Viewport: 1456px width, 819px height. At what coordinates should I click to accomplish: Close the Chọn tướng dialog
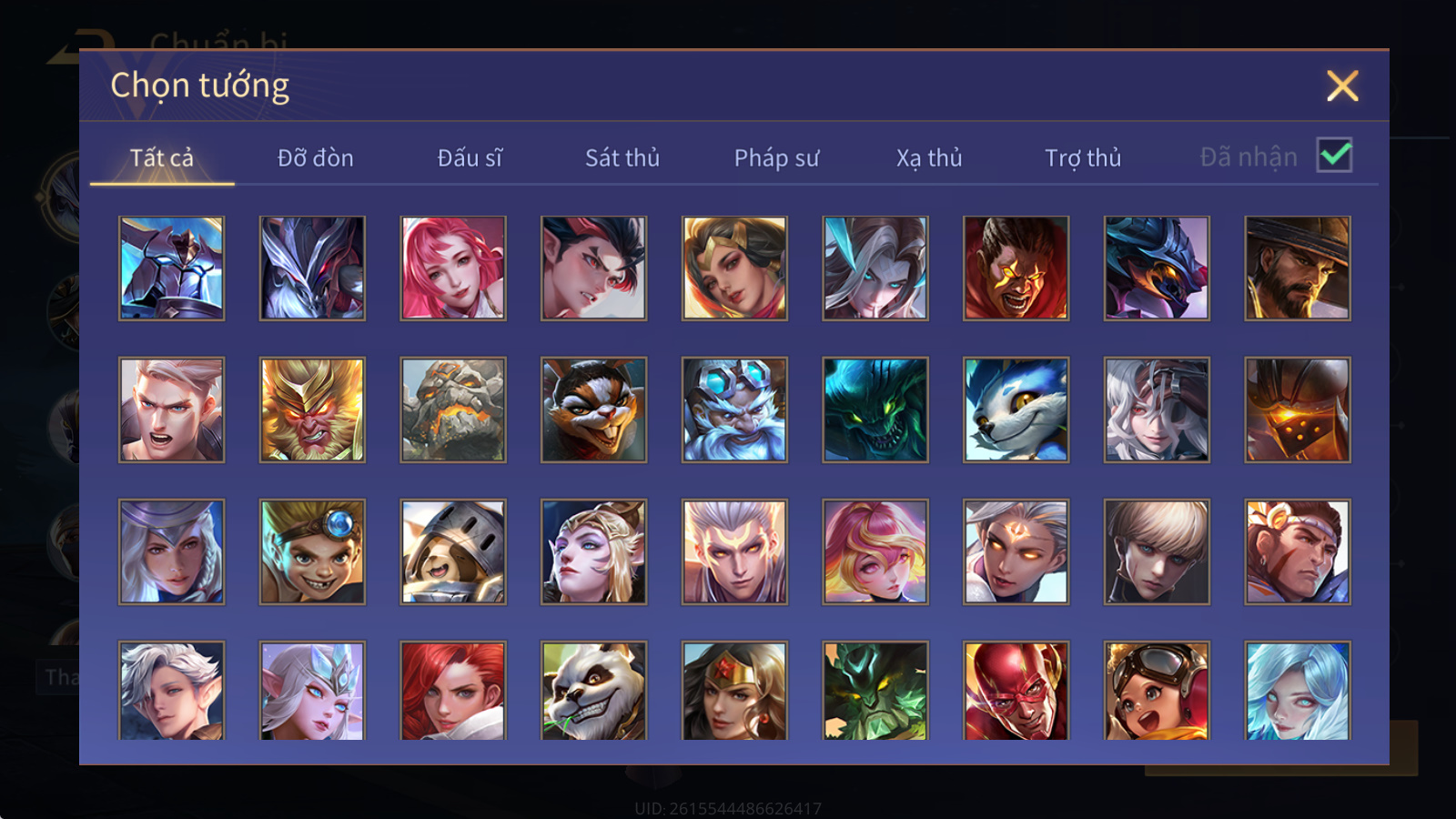(1342, 86)
